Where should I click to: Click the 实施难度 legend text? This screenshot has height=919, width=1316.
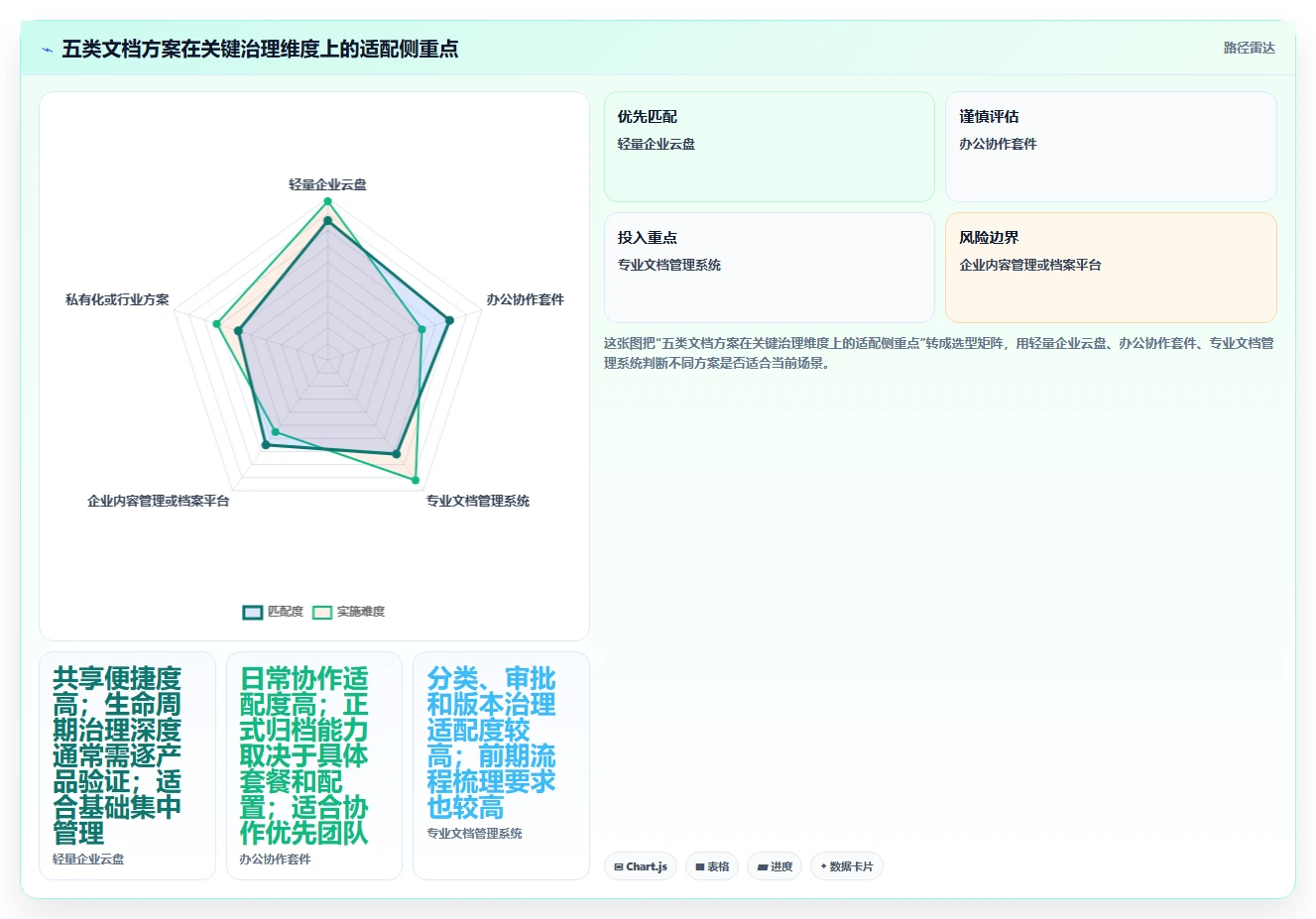click(x=360, y=612)
